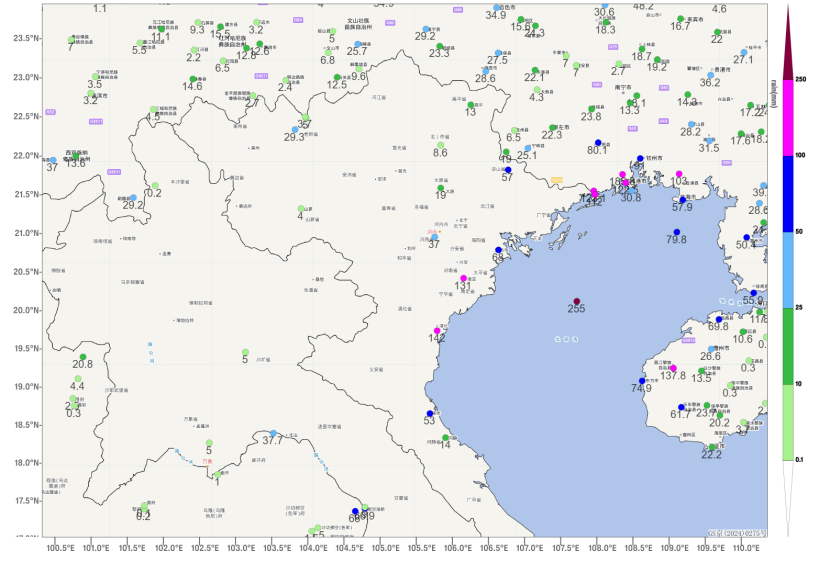Click the rainfall value 9.3 on the map
This screenshot has height=564, width=831.
coord(197,31)
